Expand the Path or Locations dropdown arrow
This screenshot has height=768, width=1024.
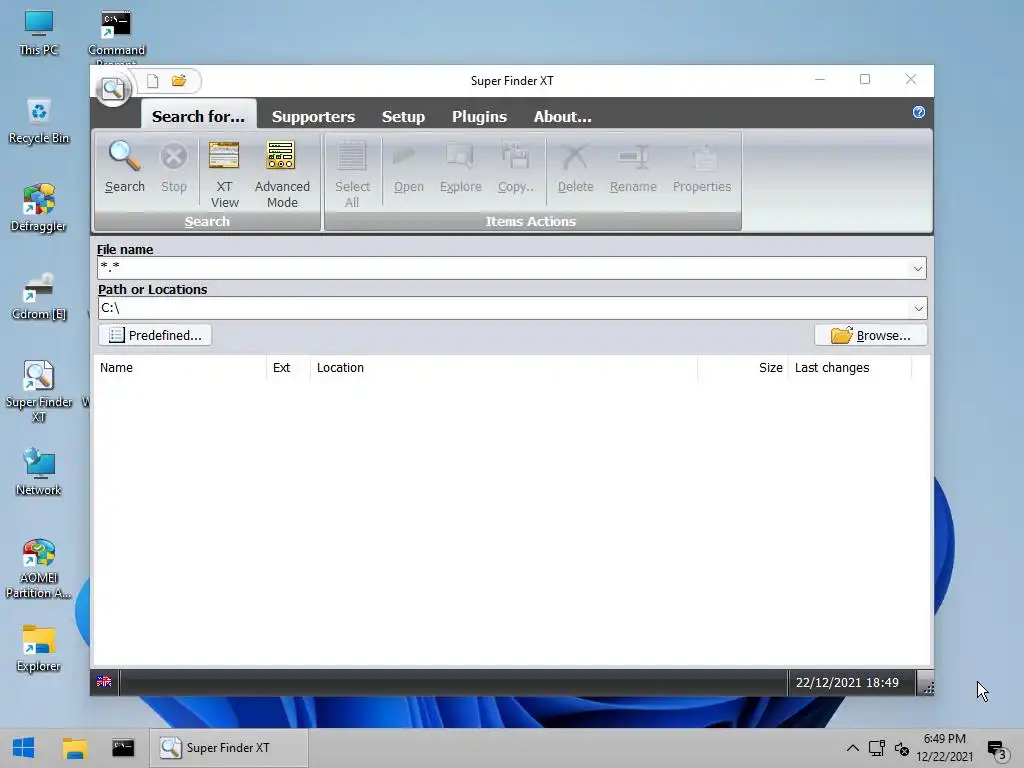pyautogui.click(x=918, y=308)
